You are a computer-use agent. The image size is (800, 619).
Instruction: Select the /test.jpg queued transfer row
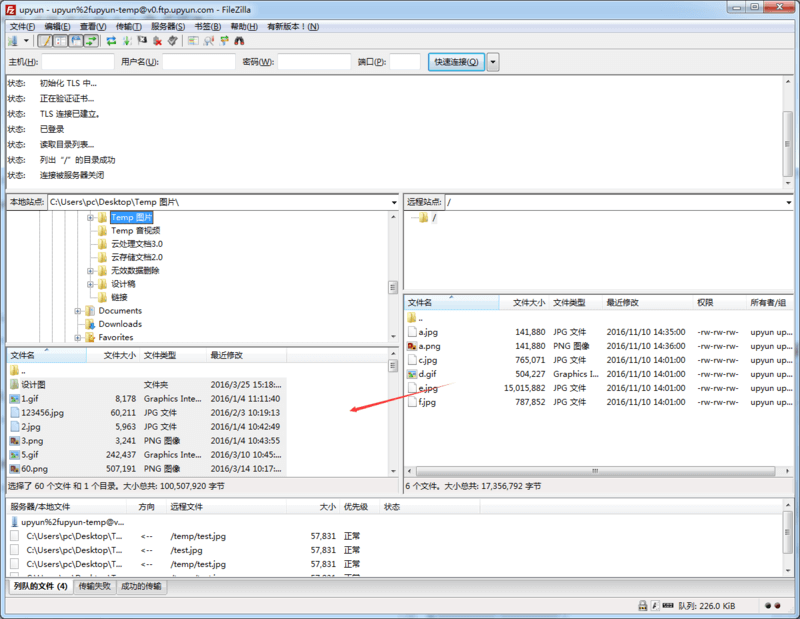(186, 550)
